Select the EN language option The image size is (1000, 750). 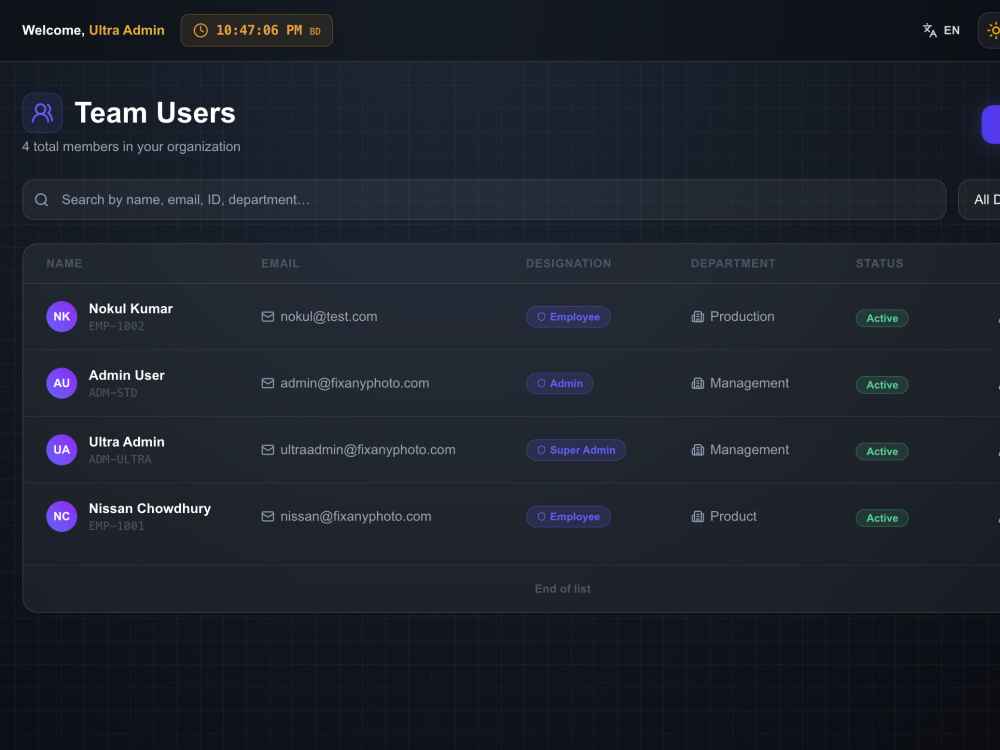tap(952, 30)
